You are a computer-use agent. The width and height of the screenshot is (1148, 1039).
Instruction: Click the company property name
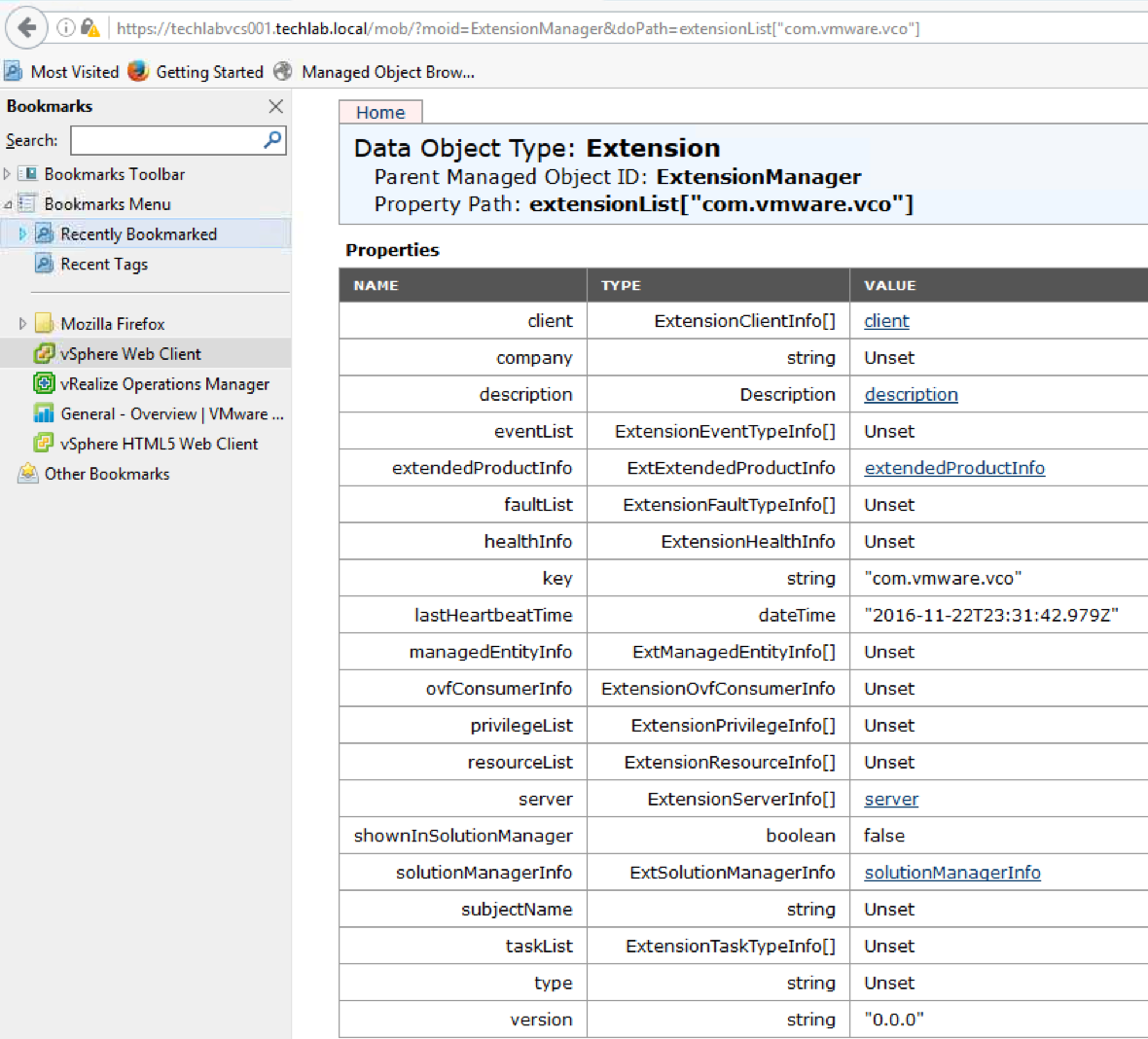tap(534, 358)
